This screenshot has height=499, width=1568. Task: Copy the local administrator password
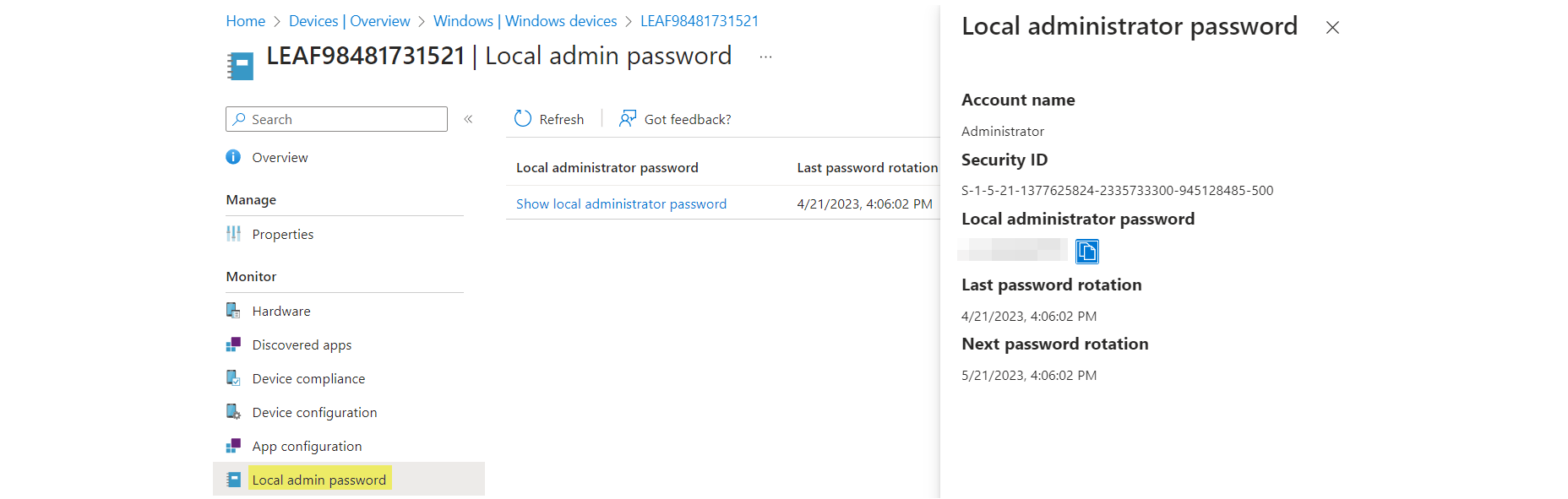pyautogui.click(x=1086, y=252)
